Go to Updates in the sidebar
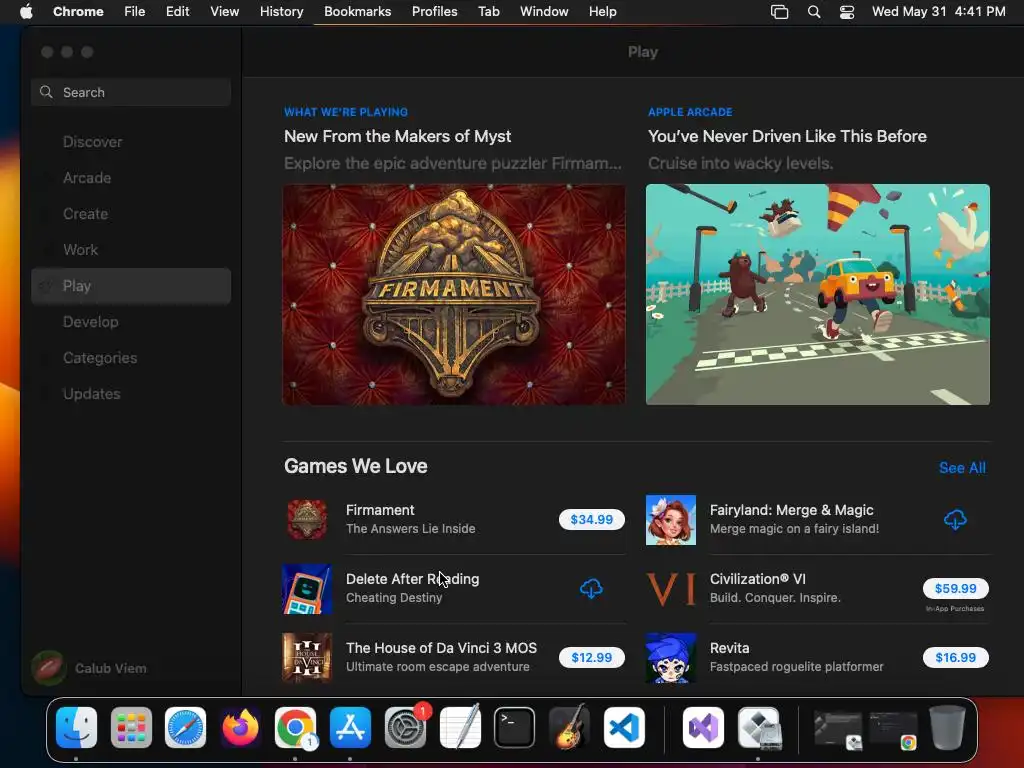This screenshot has height=768, width=1024. coord(131,394)
